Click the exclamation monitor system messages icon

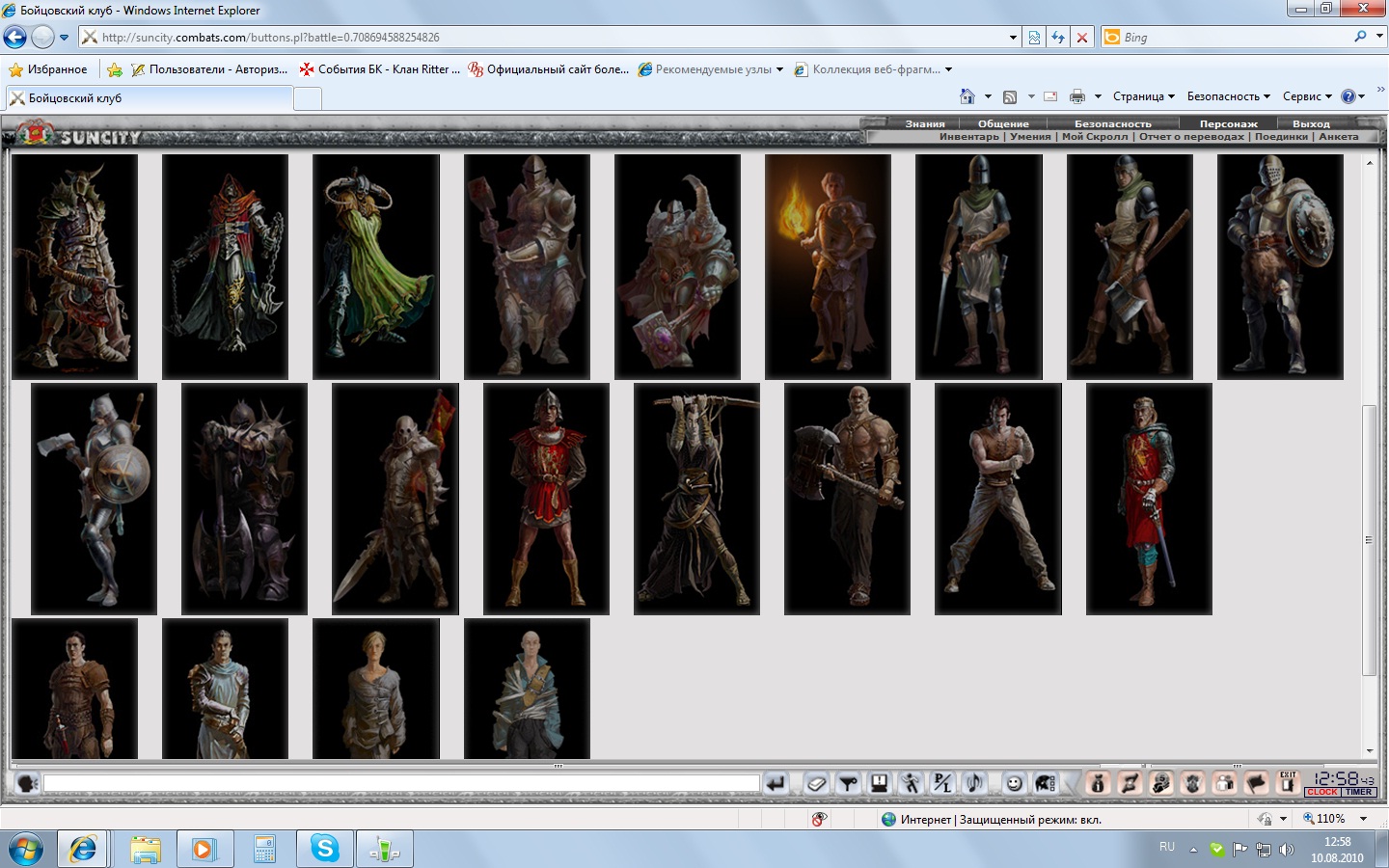coord(879,783)
